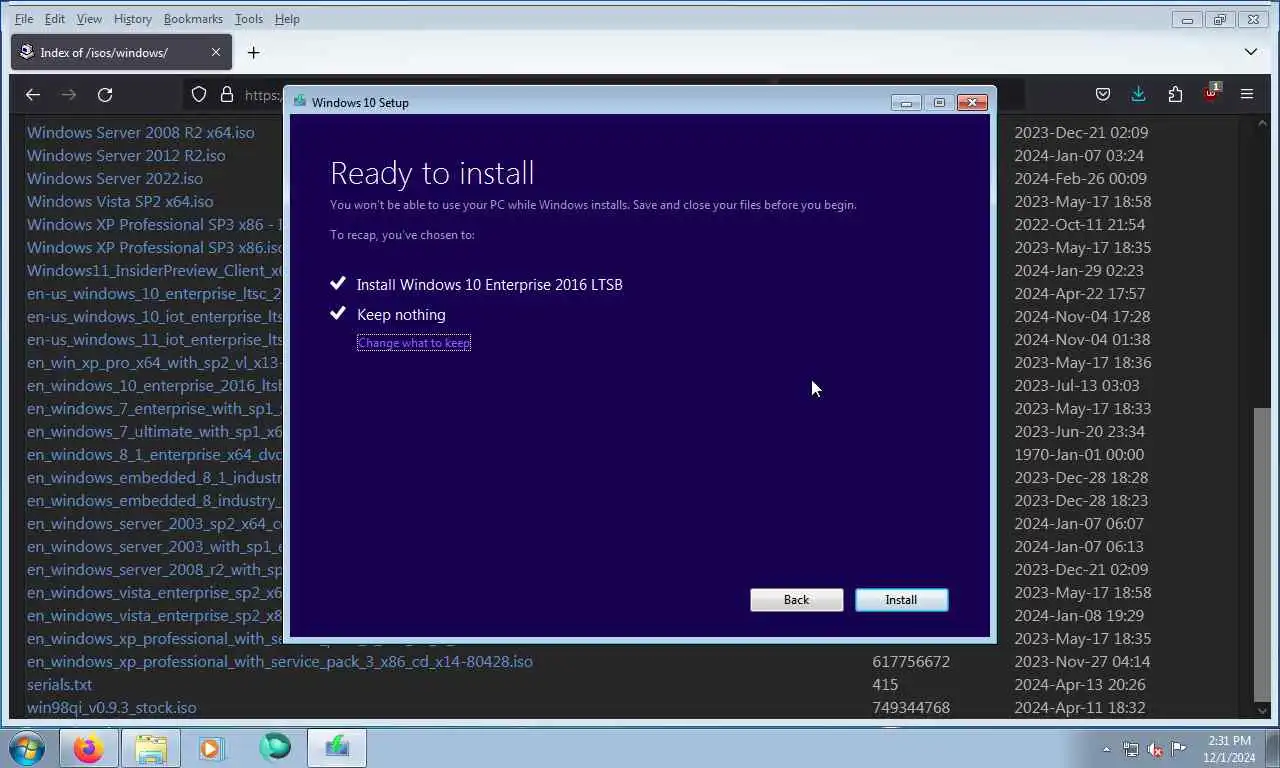Click the Back button in Setup dialog
The width and height of the screenshot is (1280, 768).
796,599
